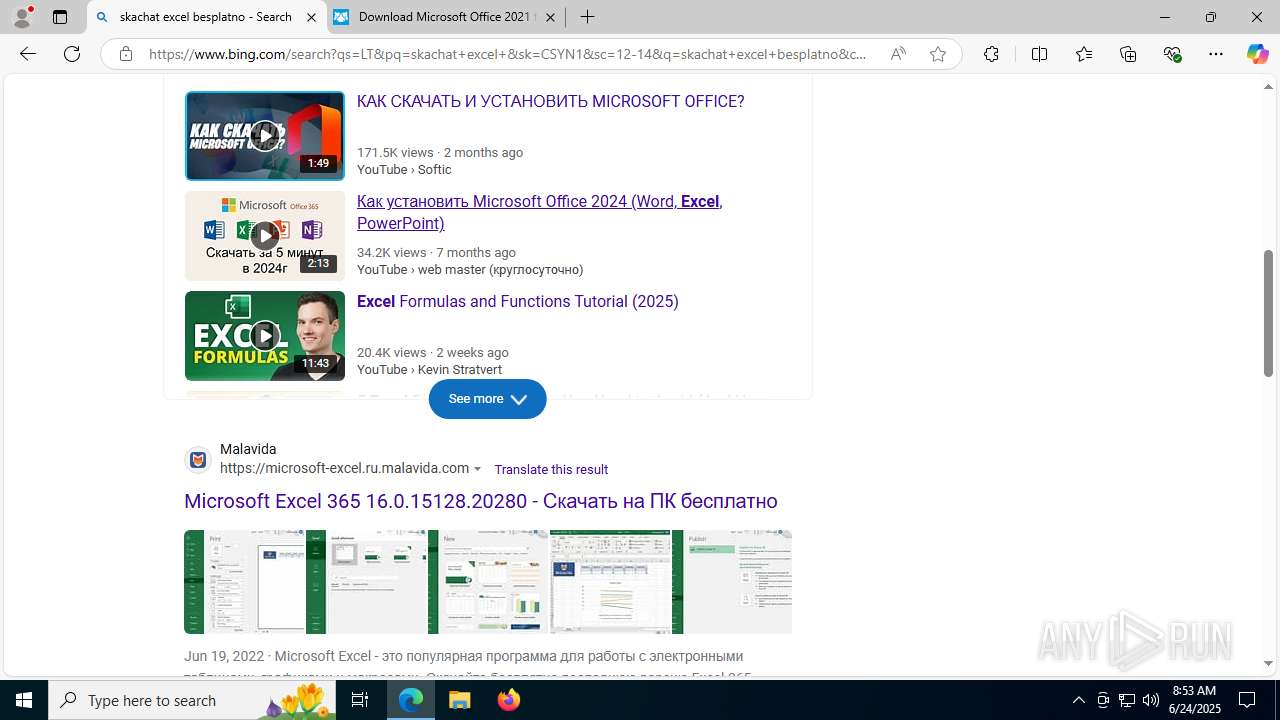
Task: Open network icon in system tray
Action: 1127,700
